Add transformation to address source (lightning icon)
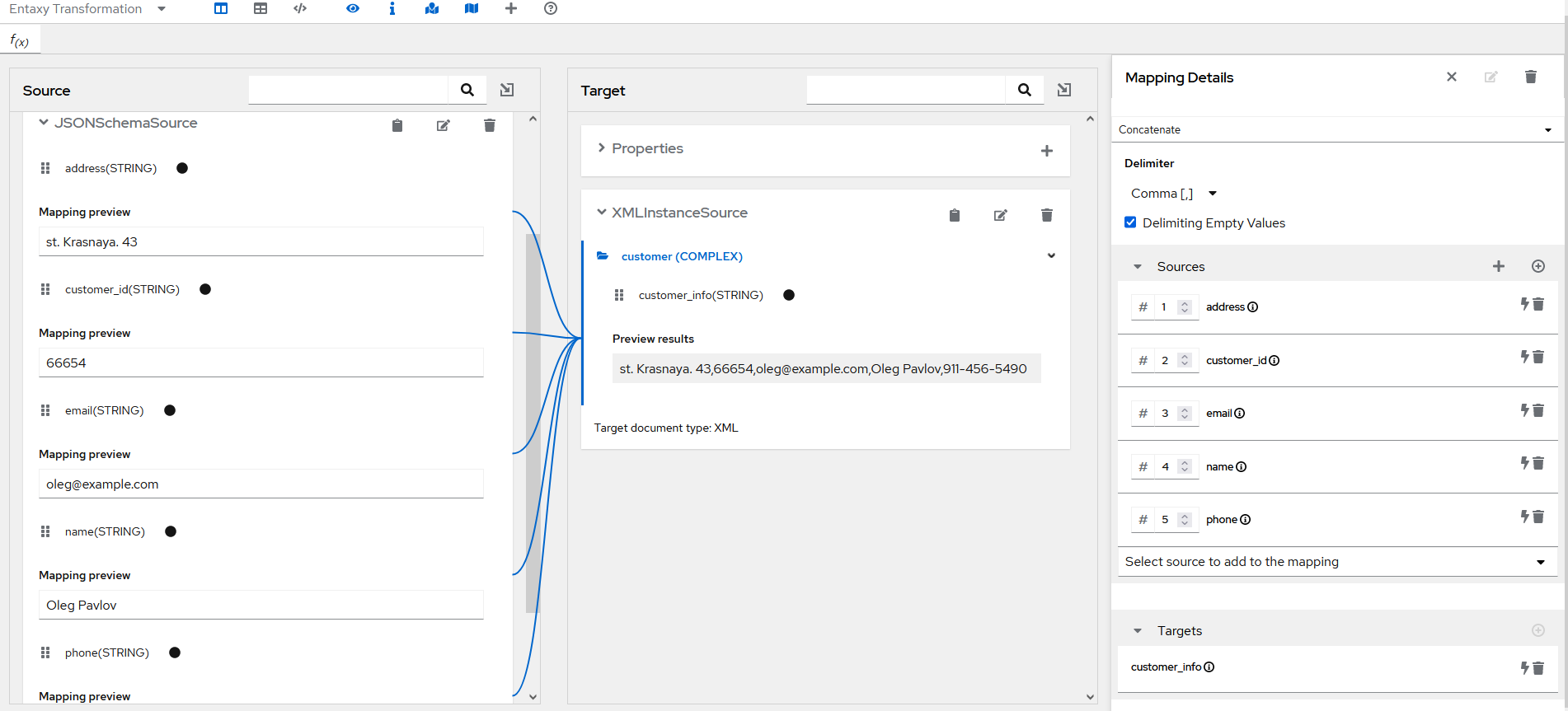The width and height of the screenshot is (1568, 711). click(x=1524, y=304)
